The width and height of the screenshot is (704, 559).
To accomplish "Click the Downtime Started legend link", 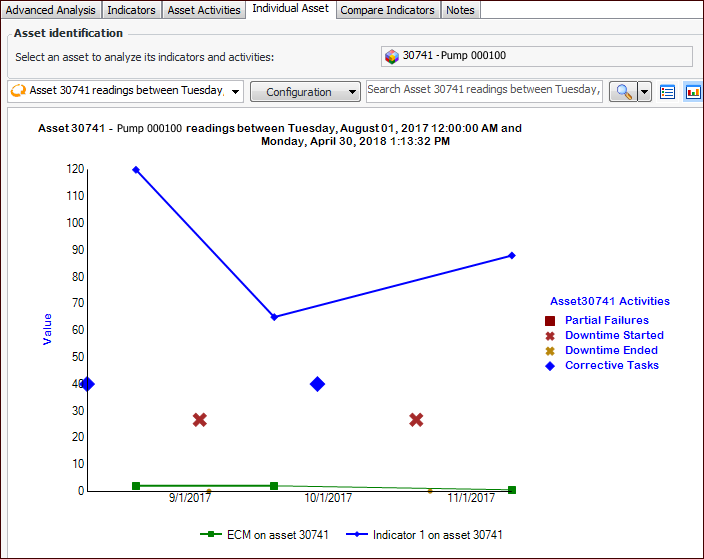I will pyautogui.click(x=614, y=335).
